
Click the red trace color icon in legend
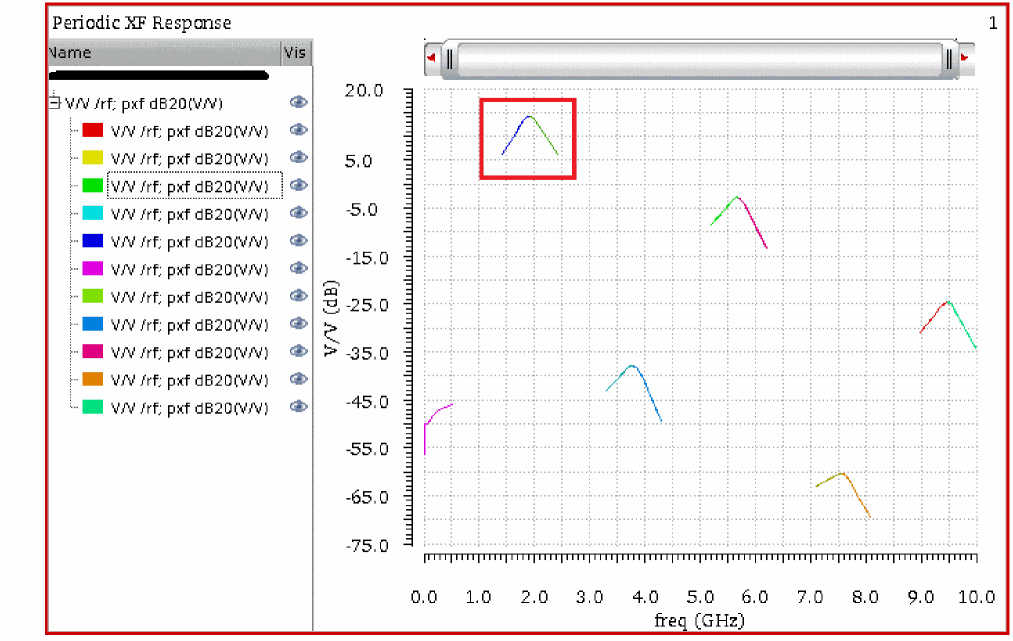(x=93, y=130)
